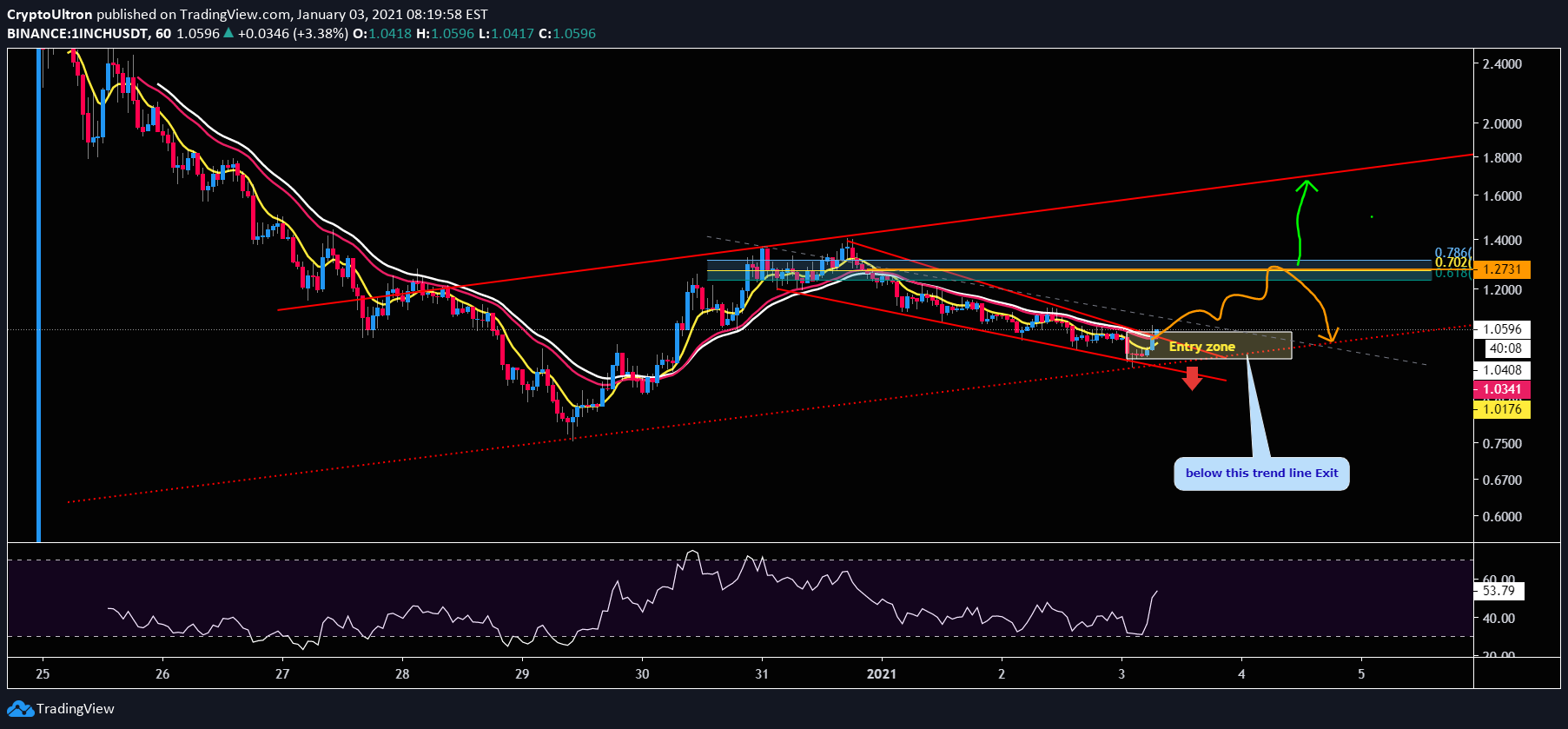Click the O:1.0418 open price value
The image size is (1568, 729).
(382, 33)
